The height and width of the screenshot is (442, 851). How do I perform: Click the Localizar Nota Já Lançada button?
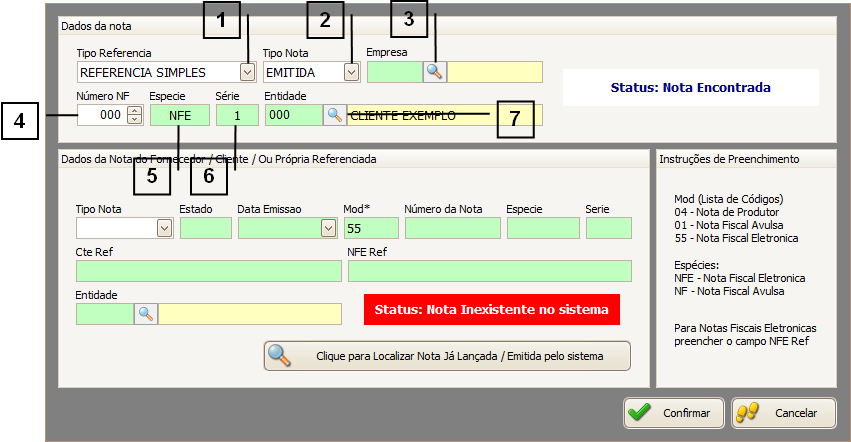pos(447,356)
